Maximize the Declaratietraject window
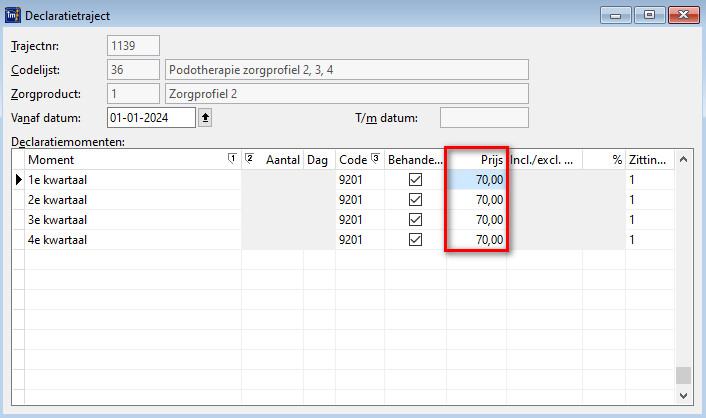This screenshot has height=418, width=706. 650,15
